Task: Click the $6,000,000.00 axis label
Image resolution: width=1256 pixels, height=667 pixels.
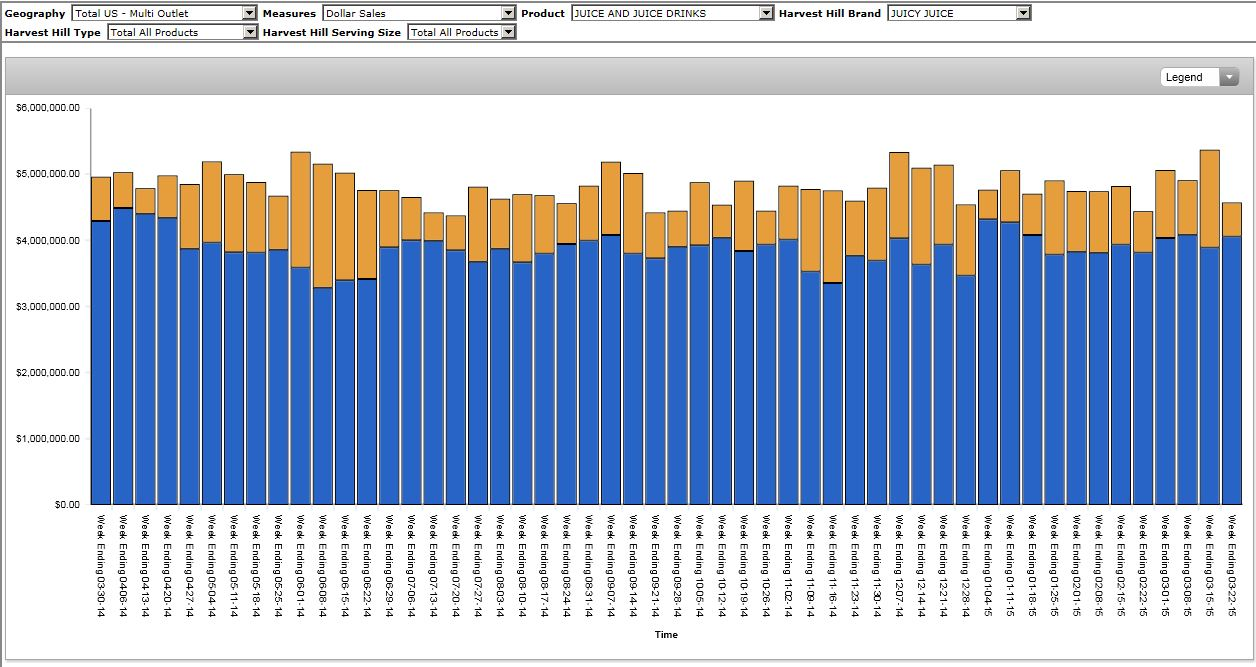Action: point(47,108)
